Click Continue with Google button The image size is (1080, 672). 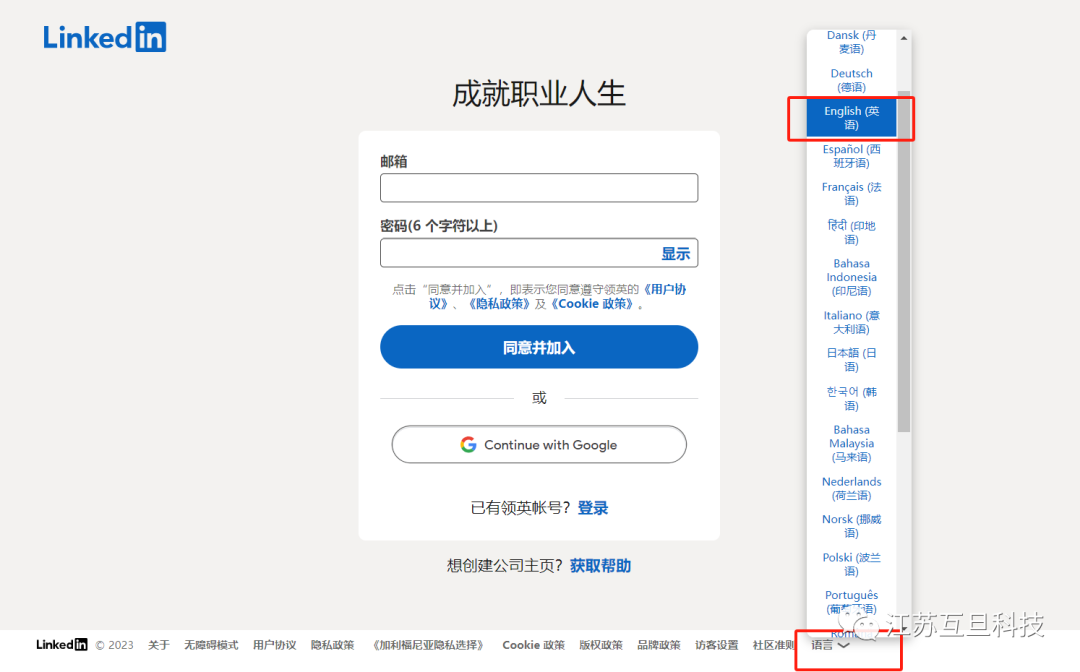point(539,445)
